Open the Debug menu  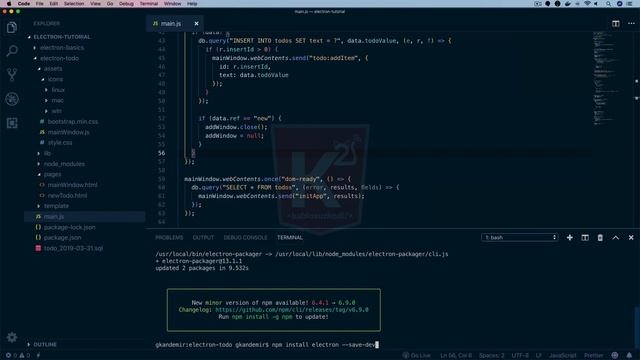(x=126, y=4)
